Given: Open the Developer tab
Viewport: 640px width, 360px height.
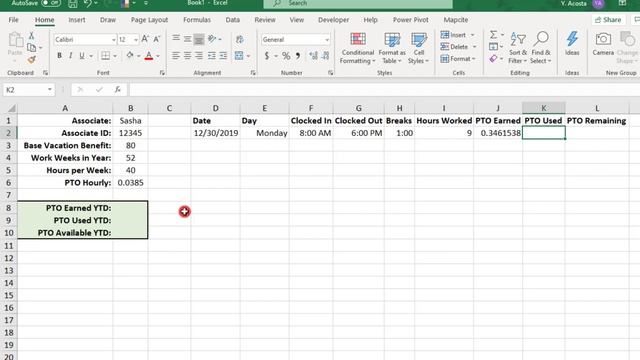Looking at the screenshot, I should coord(333,20).
